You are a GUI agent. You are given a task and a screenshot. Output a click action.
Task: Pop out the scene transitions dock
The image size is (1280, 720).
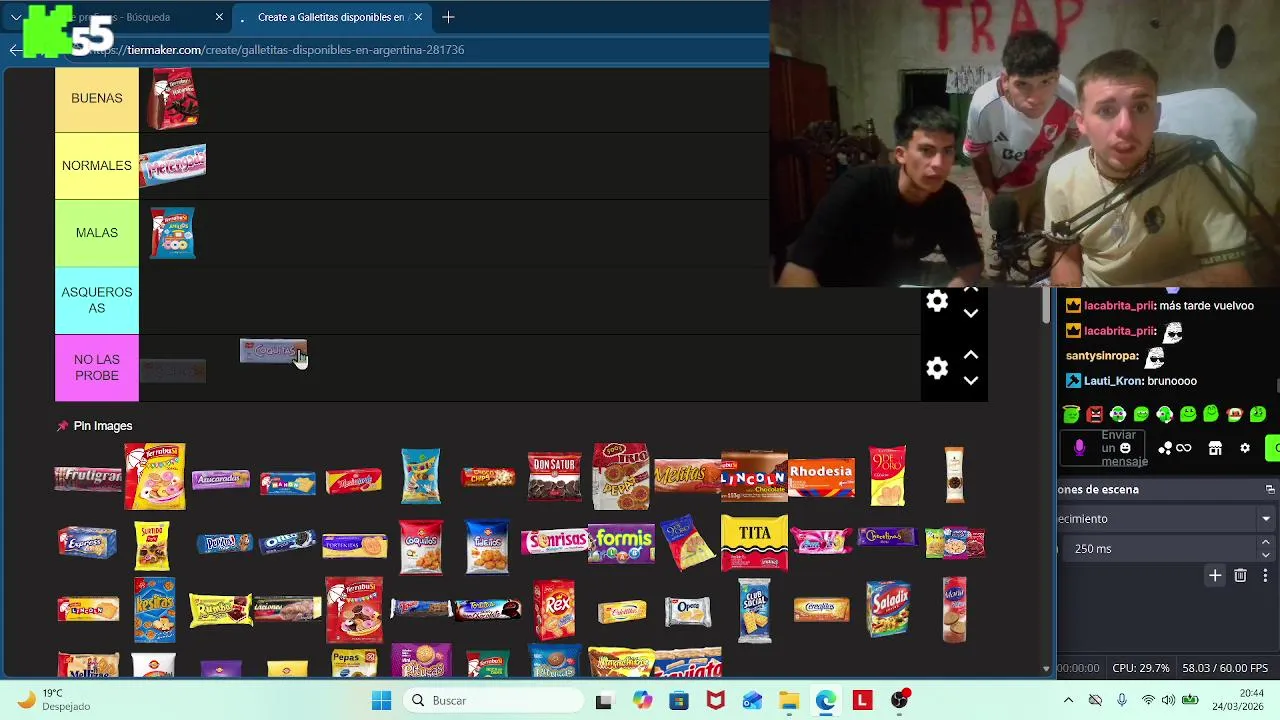(x=1270, y=490)
